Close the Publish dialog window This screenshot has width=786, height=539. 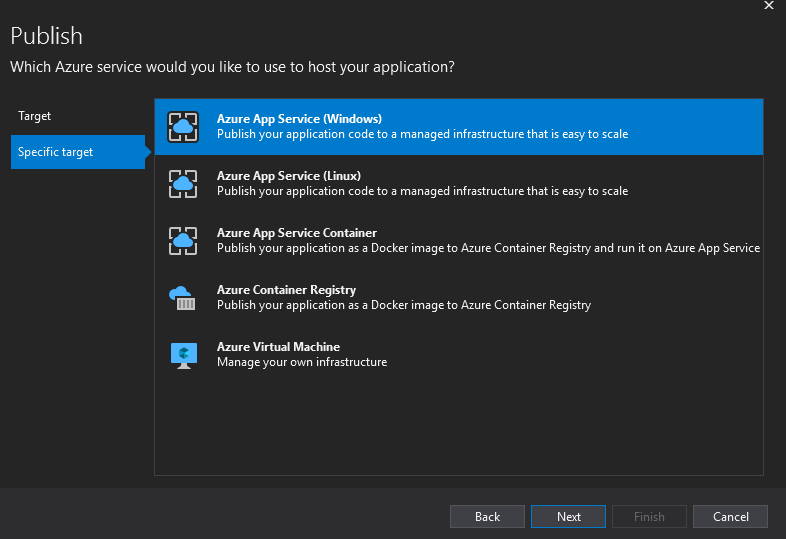[768, 6]
